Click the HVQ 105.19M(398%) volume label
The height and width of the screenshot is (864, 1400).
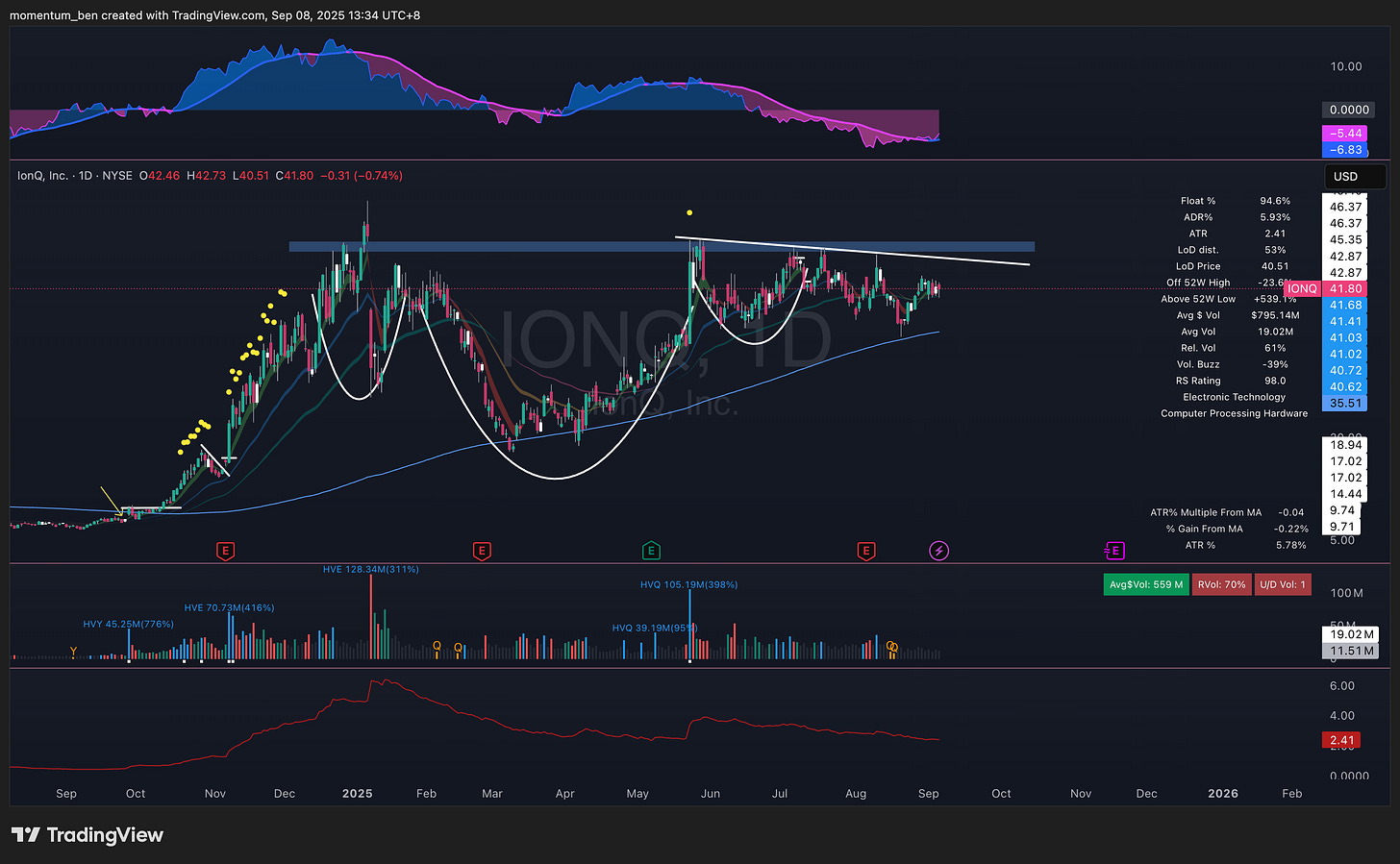click(688, 584)
